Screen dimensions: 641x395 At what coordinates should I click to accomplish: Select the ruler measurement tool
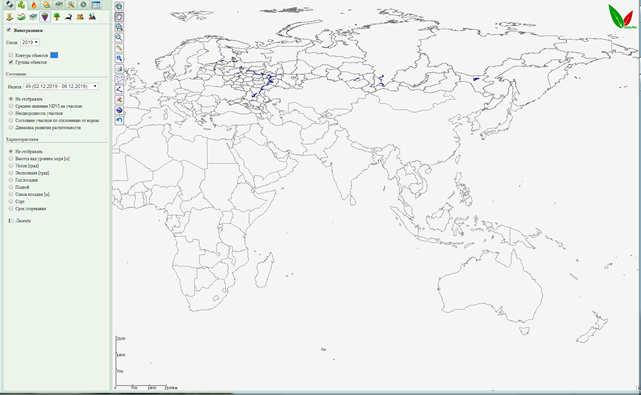pyautogui.click(x=119, y=48)
